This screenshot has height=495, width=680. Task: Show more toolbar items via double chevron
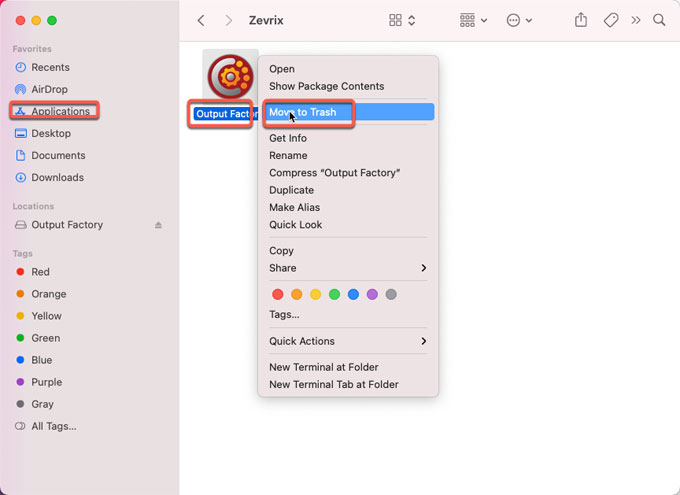tap(636, 20)
